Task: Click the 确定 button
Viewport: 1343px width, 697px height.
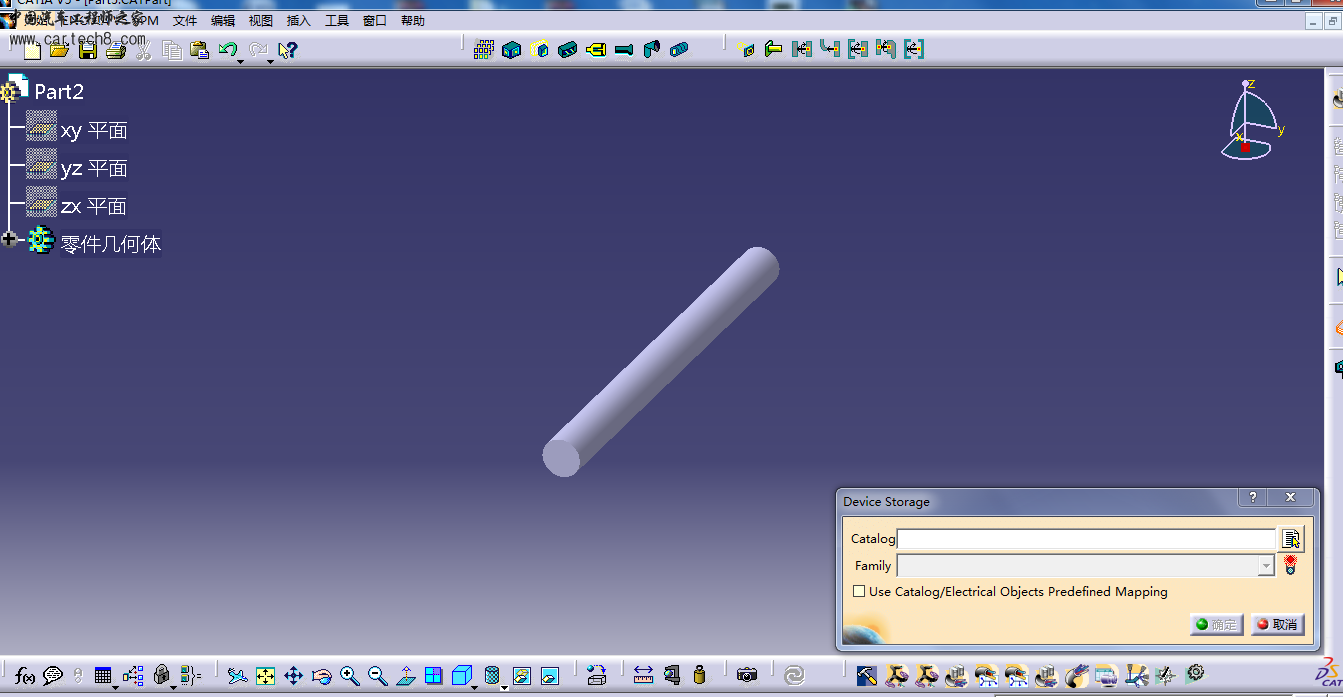Action: tap(1216, 624)
